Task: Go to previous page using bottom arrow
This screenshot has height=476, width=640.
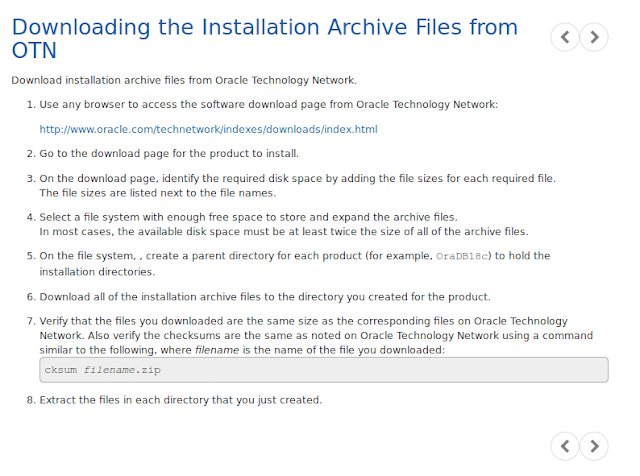Action: pyautogui.click(x=565, y=445)
